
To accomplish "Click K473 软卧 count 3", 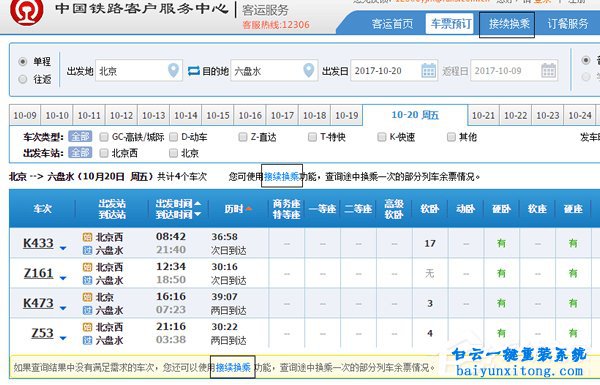I will [x=430, y=303].
